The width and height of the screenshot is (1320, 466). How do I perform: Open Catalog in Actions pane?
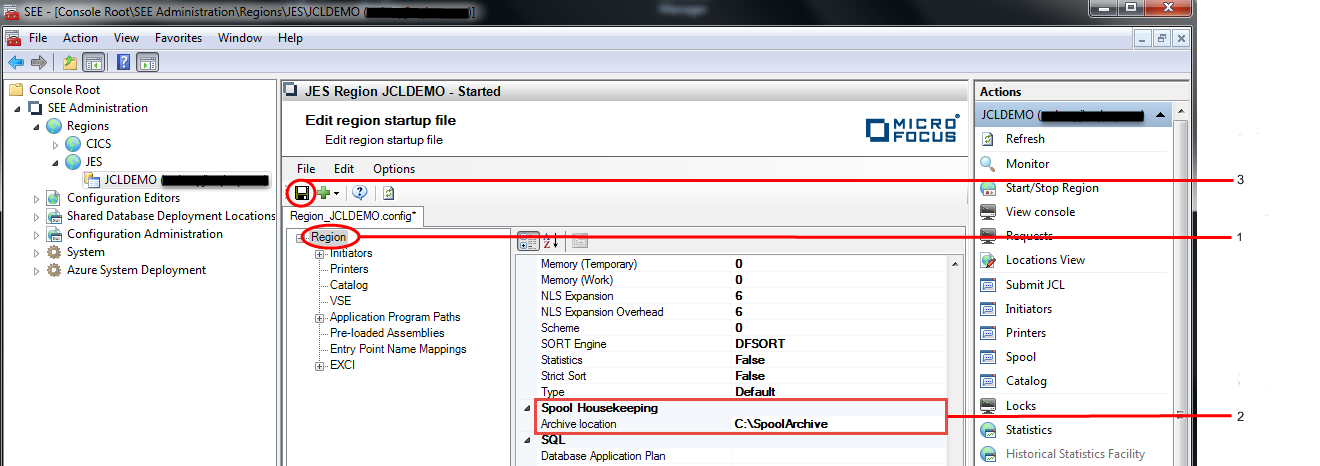click(x=1026, y=381)
